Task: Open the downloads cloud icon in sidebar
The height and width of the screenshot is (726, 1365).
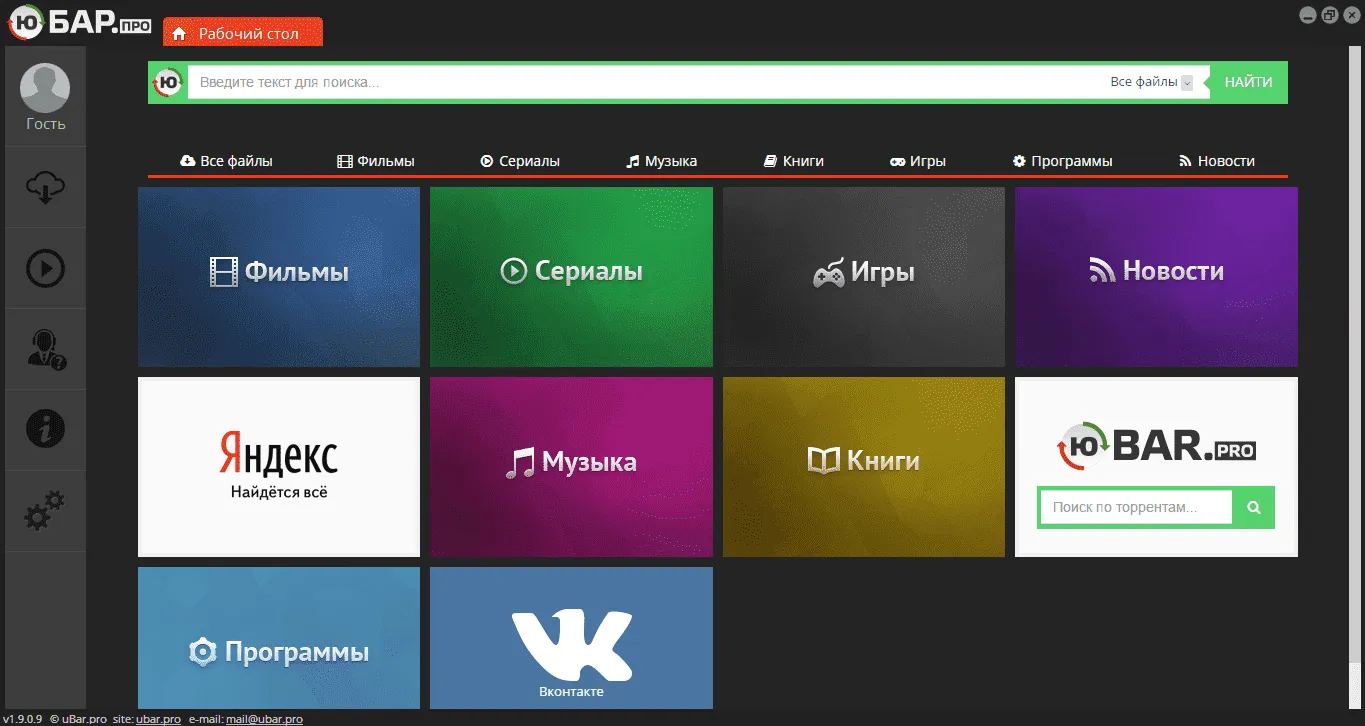Action: (45, 187)
